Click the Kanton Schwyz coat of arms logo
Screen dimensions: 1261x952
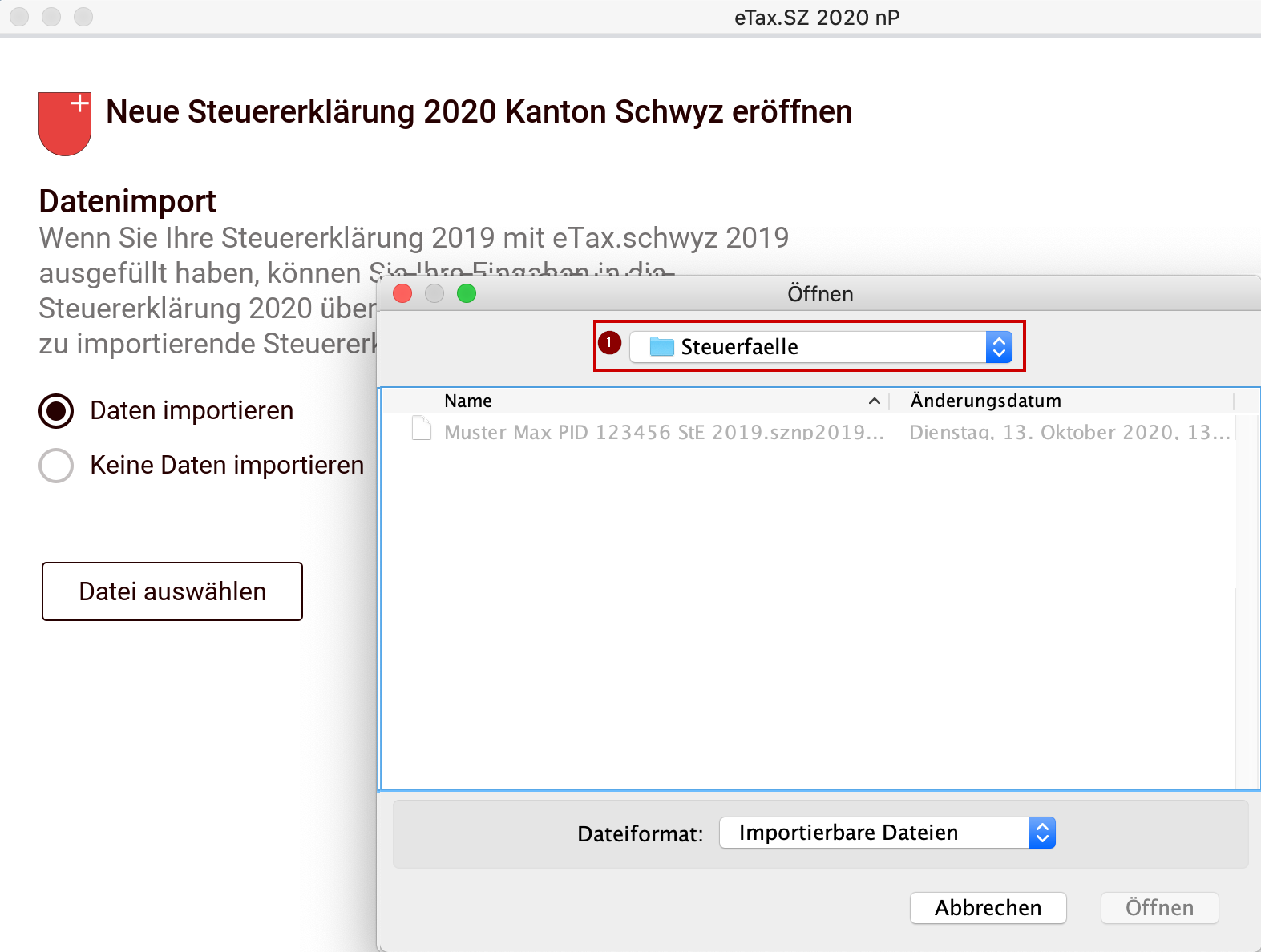tap(65, 124)
